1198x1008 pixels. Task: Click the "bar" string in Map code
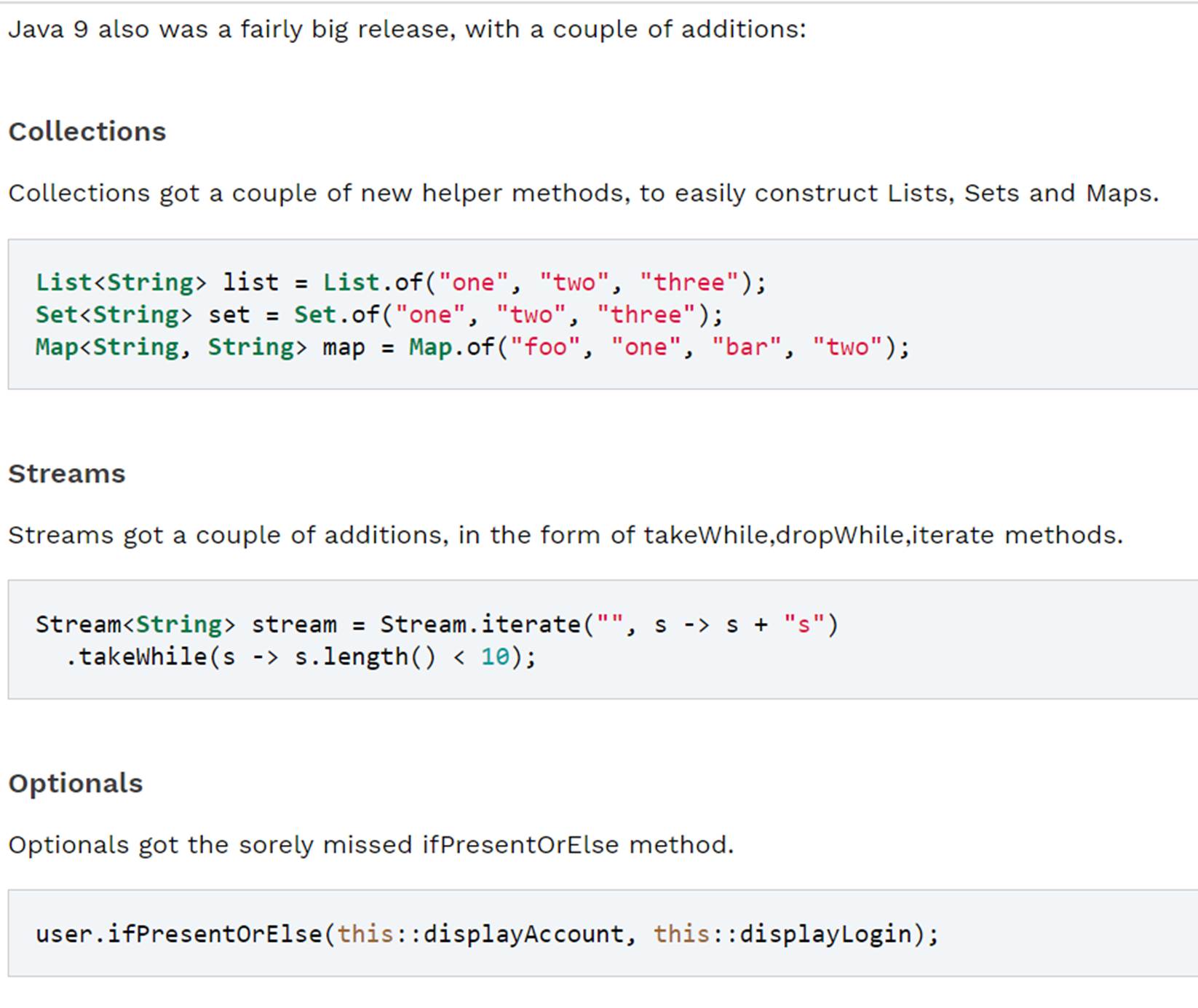pyautogui.click(x=746, y=347)
